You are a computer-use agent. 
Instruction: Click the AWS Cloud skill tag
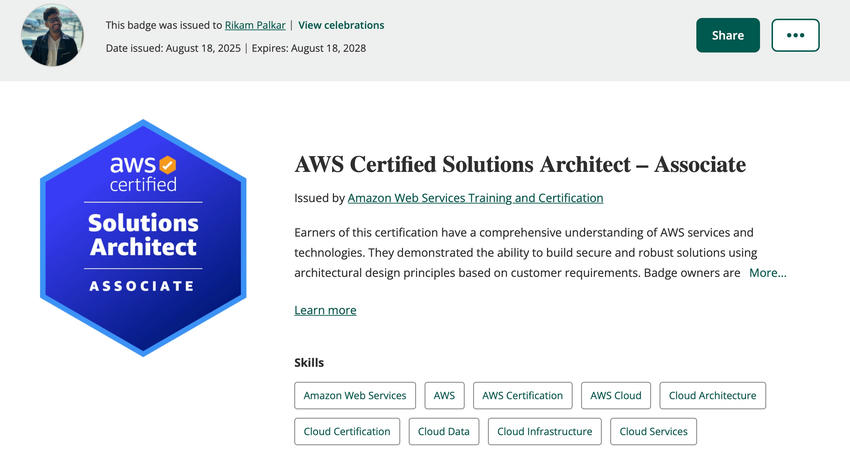[616, 395]
